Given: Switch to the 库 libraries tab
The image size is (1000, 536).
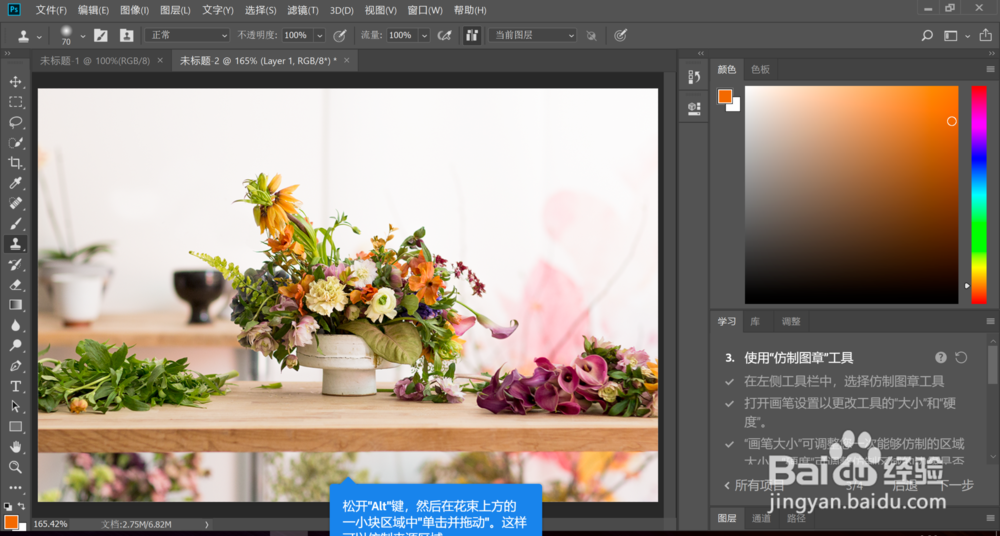Looking at the screenshot, I should tap(755, 321).
